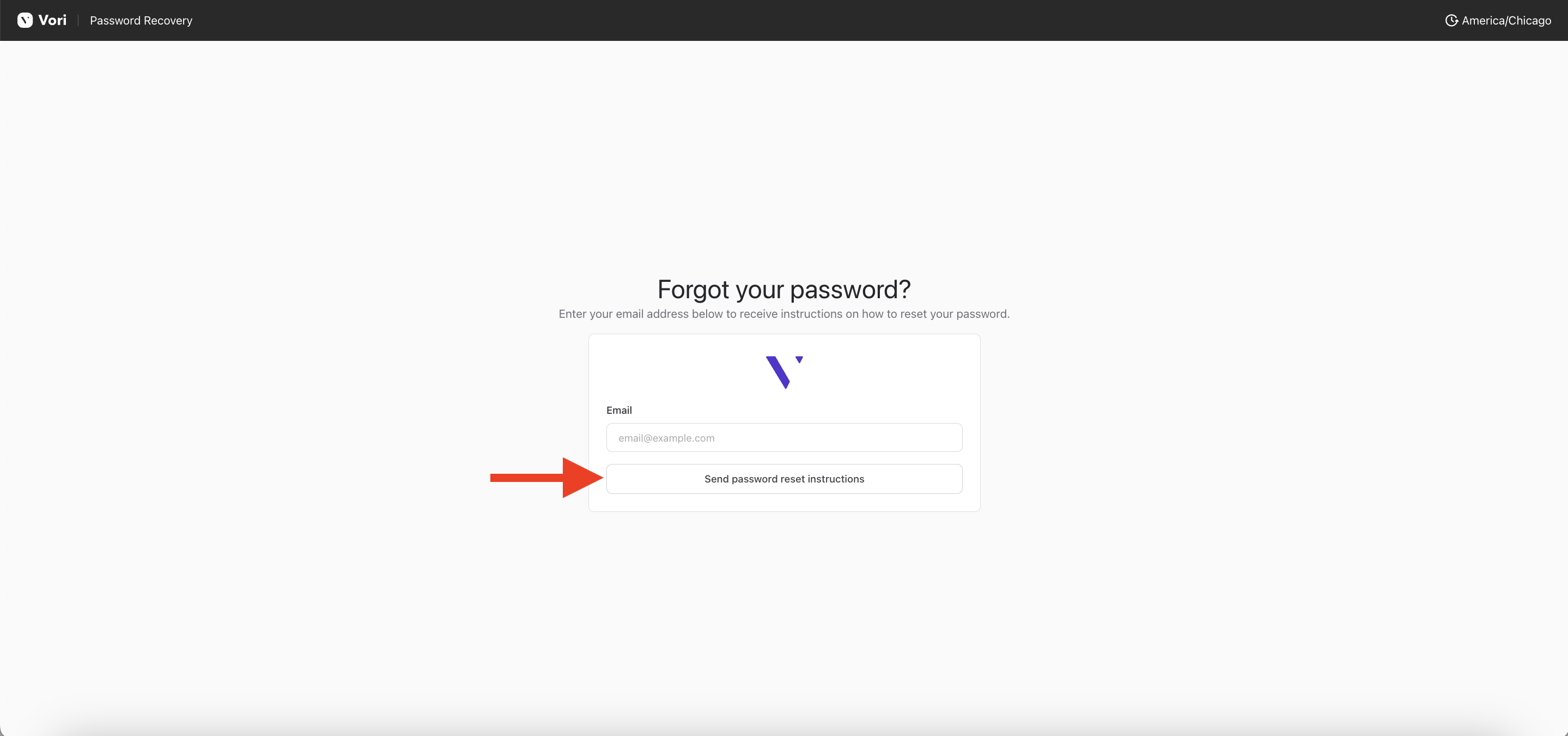Click the large purple slash of the logo
Screen dimensions: 1568x736
(x=778, y=372)
